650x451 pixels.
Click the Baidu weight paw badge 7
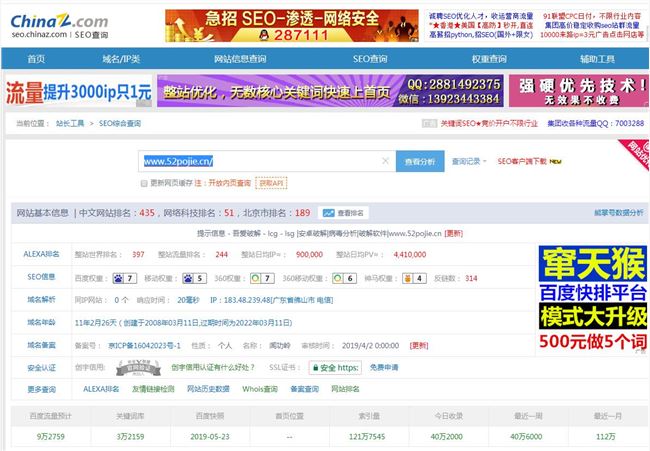[124, 278]
